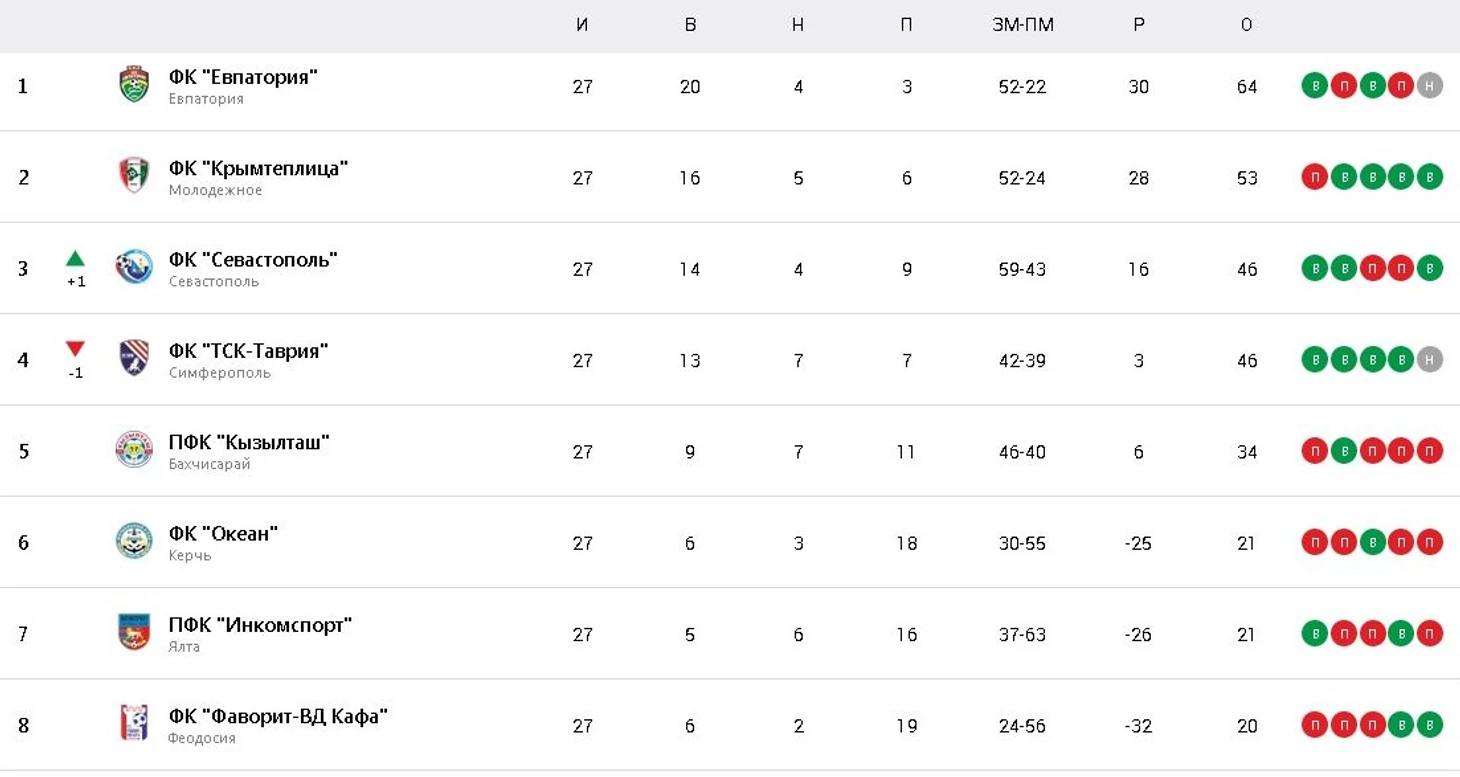1460x777 pixels.
Task: Click Krymteplitsa's first red П form badge
Action: coord(1314,177)
